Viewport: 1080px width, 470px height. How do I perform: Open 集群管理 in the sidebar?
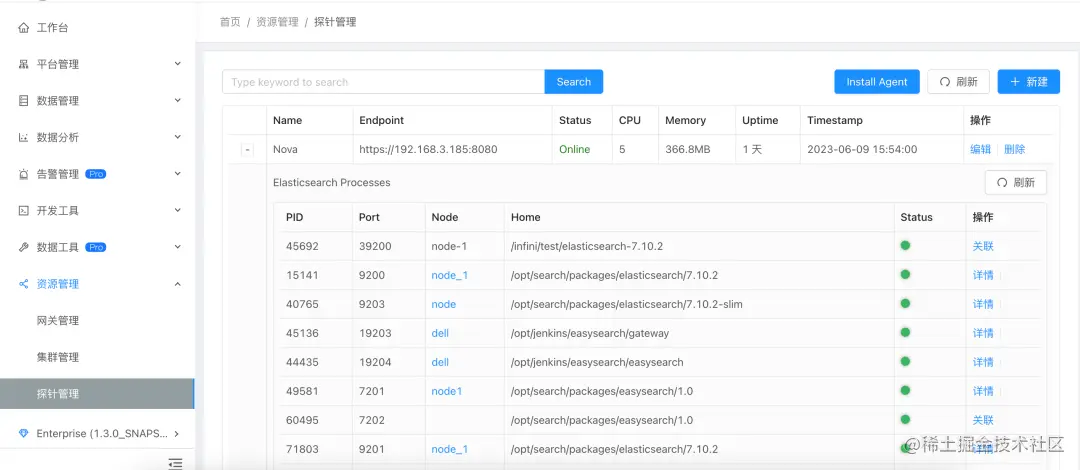(58, 357)
